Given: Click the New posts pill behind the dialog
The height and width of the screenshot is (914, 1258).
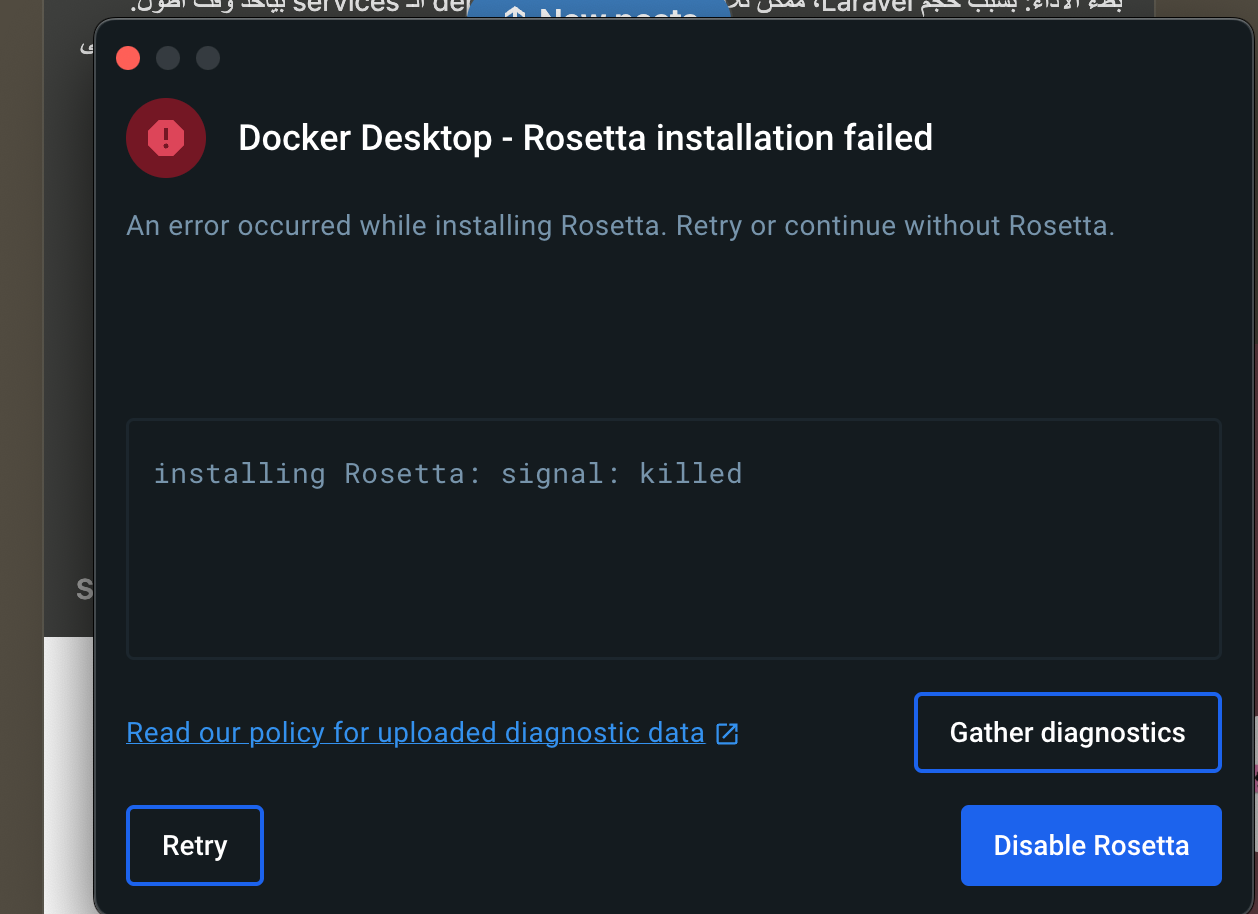Looking at the screenshot, I should click(598, 14).
